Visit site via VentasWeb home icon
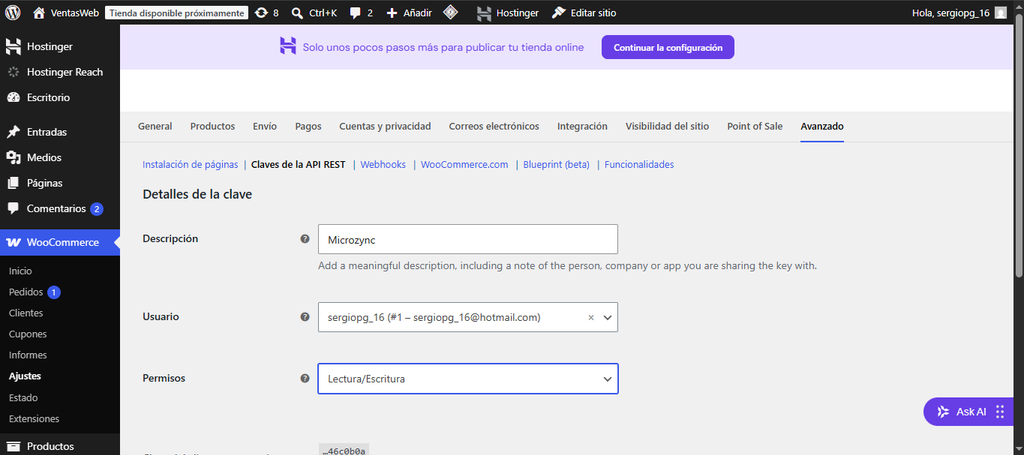1024x455 pixels. 39,12
